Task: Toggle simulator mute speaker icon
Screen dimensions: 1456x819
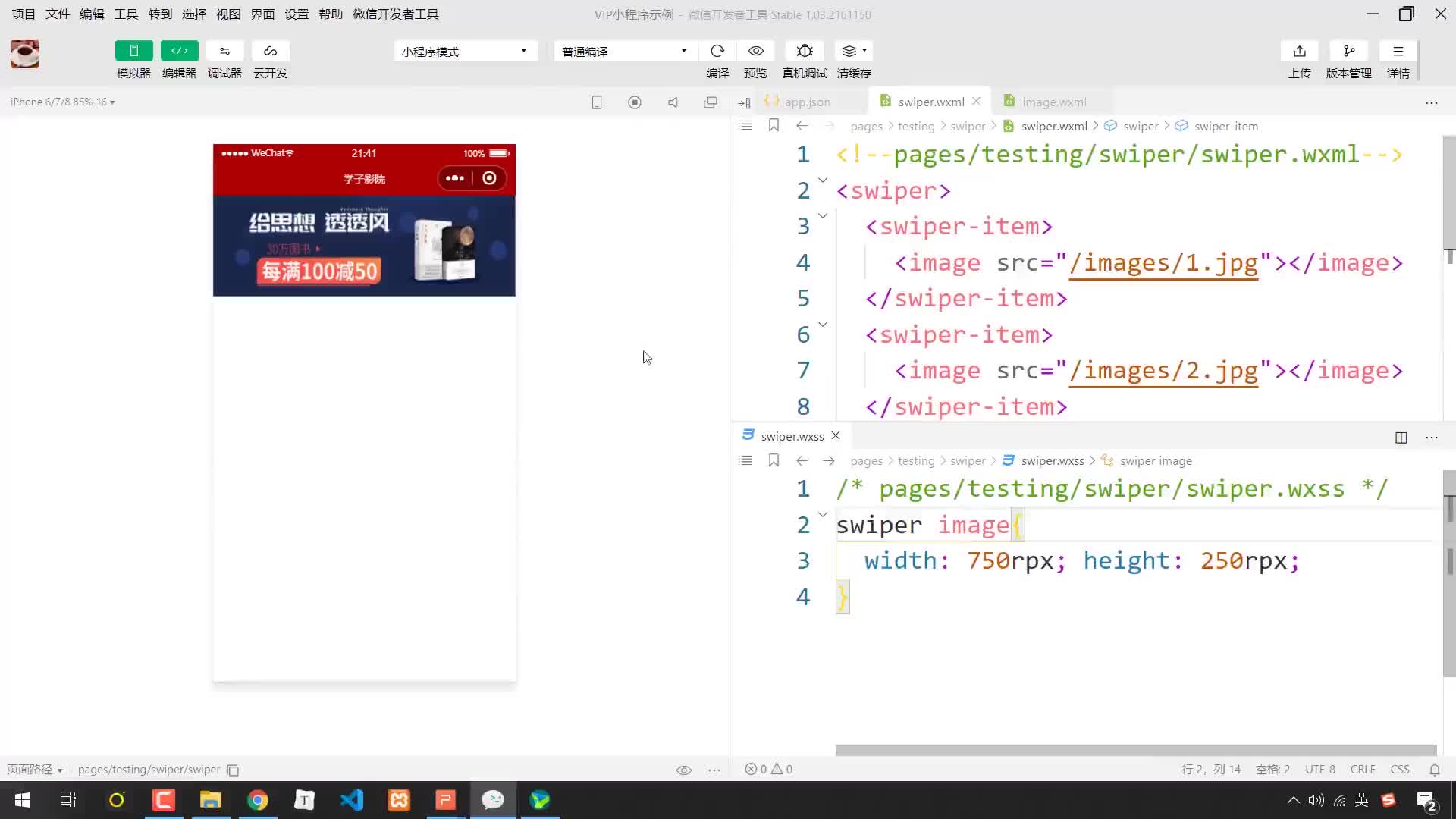Action: tap(673, 102)
